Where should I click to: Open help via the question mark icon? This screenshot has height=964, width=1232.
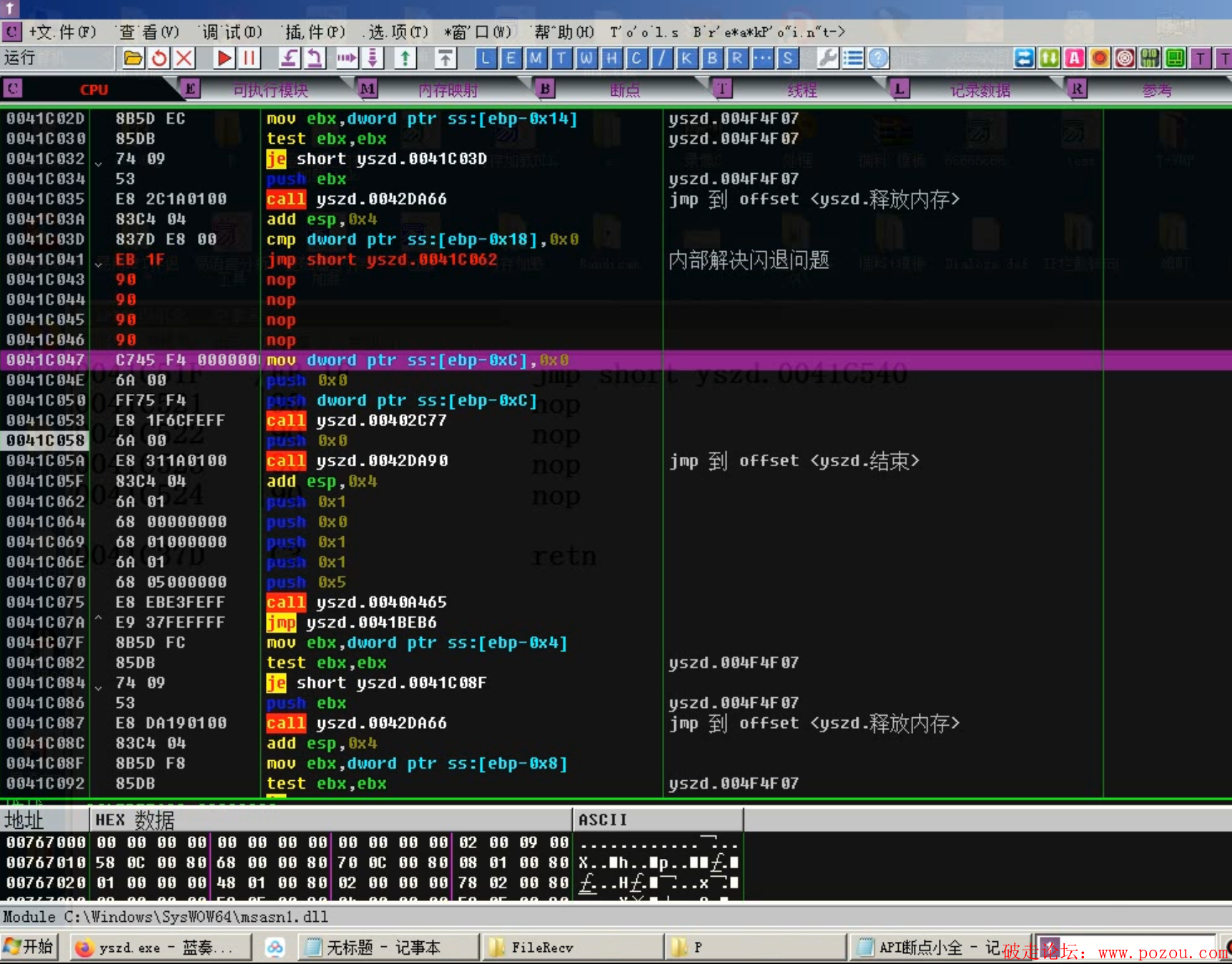pos(878,58)
